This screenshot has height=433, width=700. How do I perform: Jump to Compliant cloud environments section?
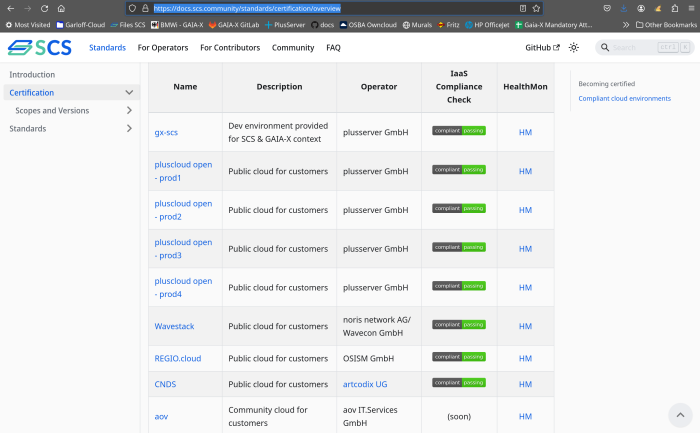click(x=624, y=98)
